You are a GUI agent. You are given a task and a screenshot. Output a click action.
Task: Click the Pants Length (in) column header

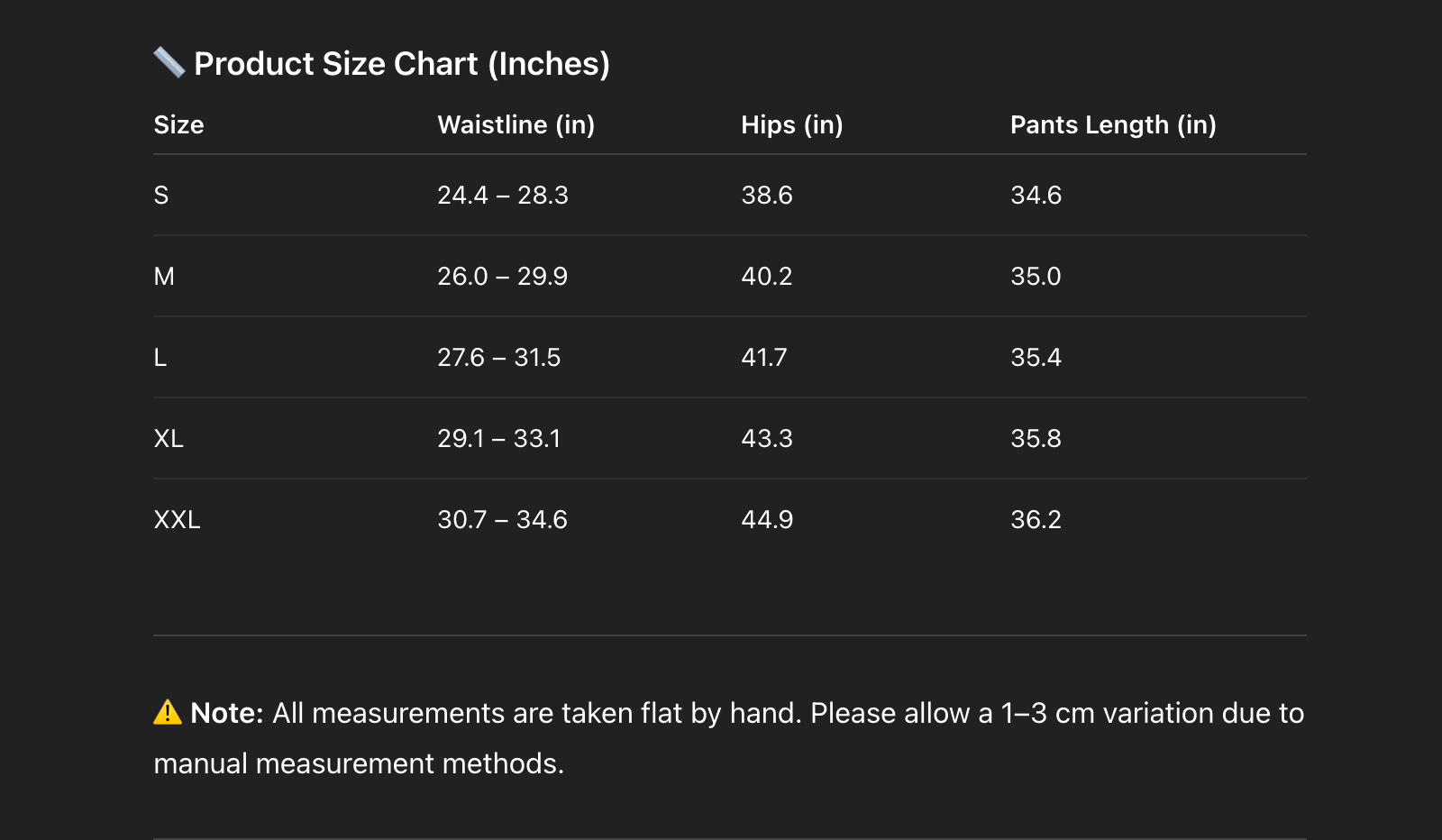coord(1112,125)
